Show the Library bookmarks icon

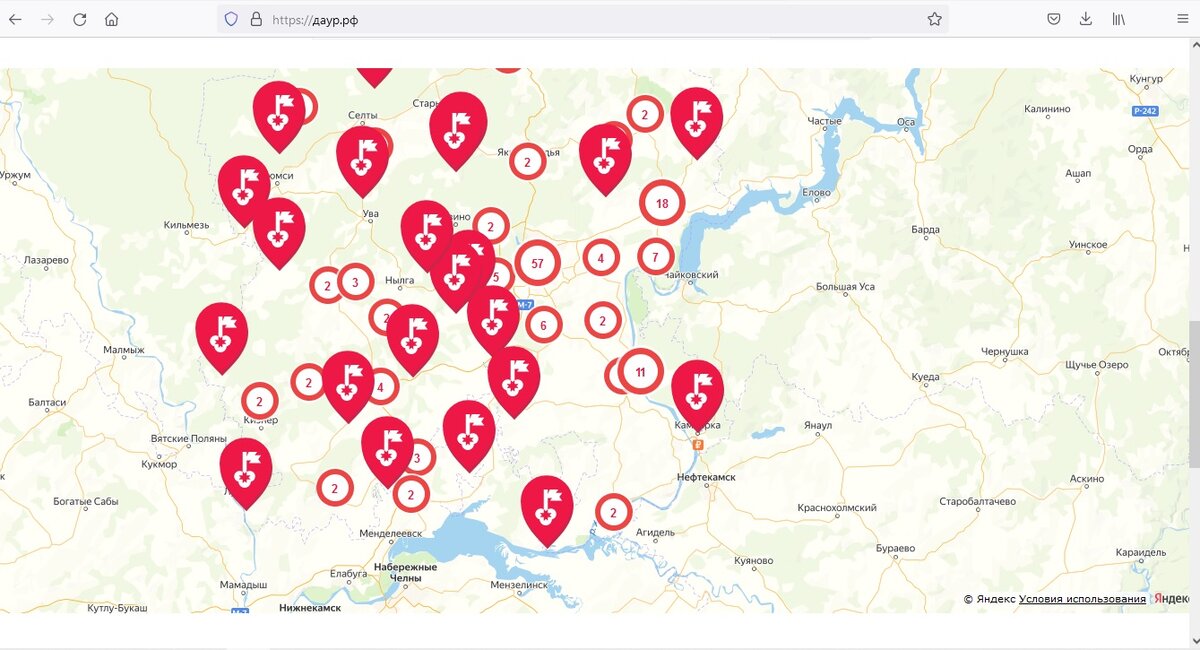point(1119,19)
